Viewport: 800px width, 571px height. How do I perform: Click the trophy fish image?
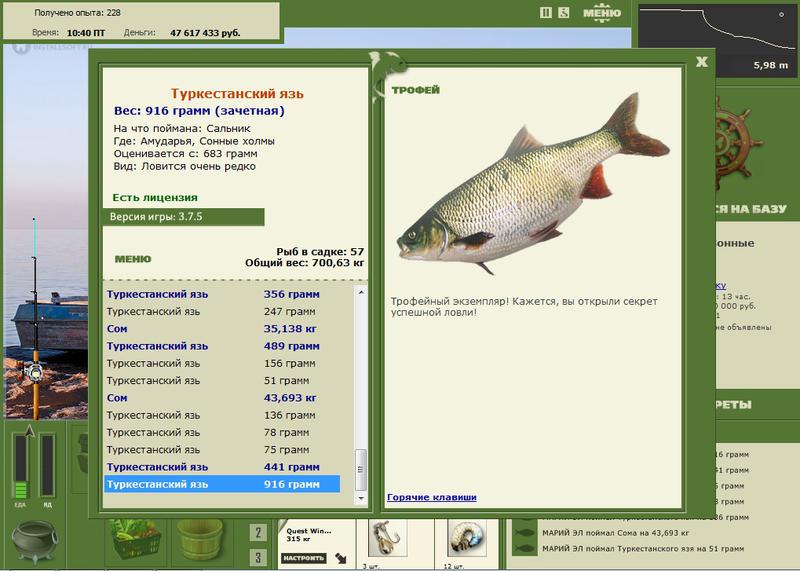coord(532,184)
